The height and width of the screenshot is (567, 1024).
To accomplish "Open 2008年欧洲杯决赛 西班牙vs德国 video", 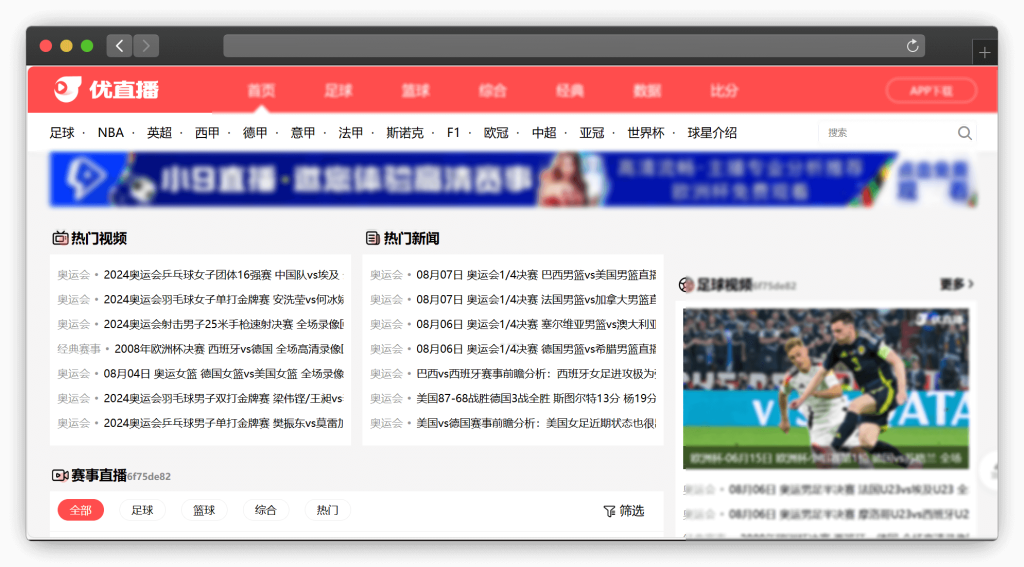I will tap(229, 349).
